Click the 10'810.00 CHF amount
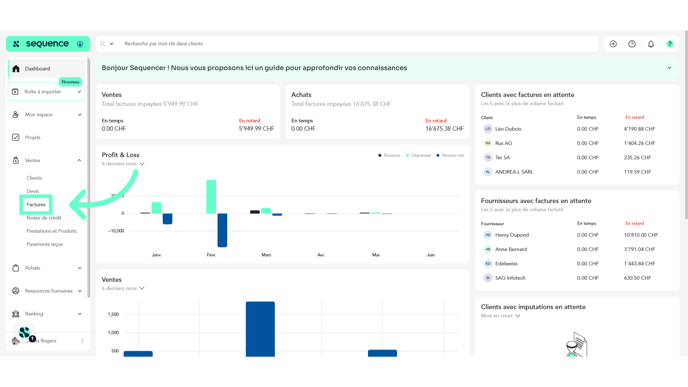 tap(641, 235)
